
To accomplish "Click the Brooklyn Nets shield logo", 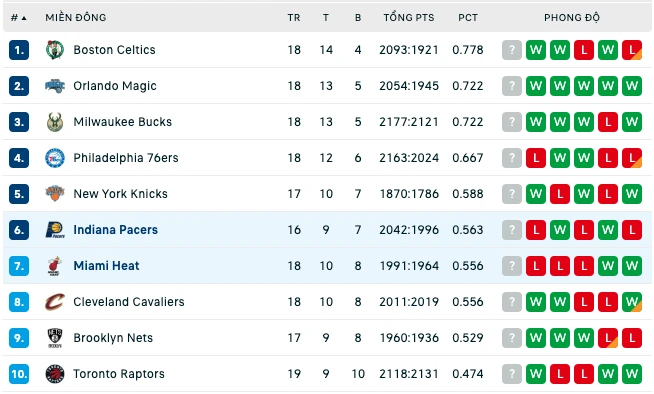I will click(55, 338).
